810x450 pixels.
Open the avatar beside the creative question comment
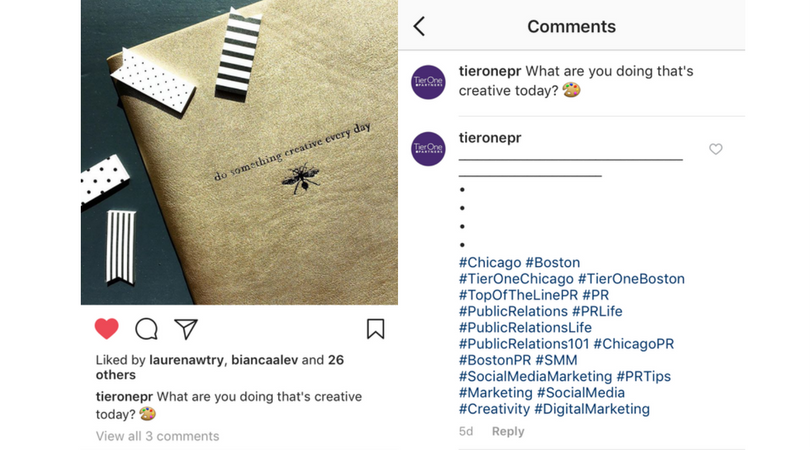428,82
